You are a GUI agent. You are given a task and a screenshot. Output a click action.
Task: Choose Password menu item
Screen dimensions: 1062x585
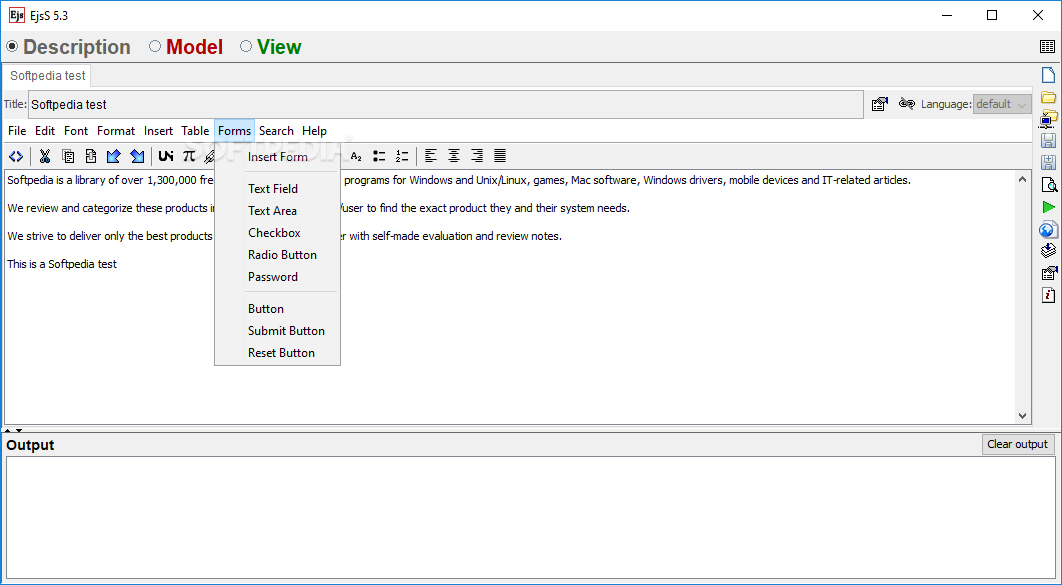(277, 277)
